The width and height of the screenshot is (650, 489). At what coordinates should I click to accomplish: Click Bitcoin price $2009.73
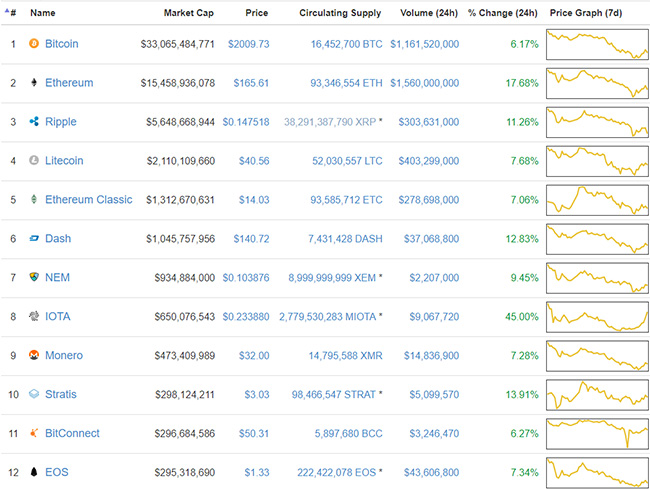coord(248,44)
